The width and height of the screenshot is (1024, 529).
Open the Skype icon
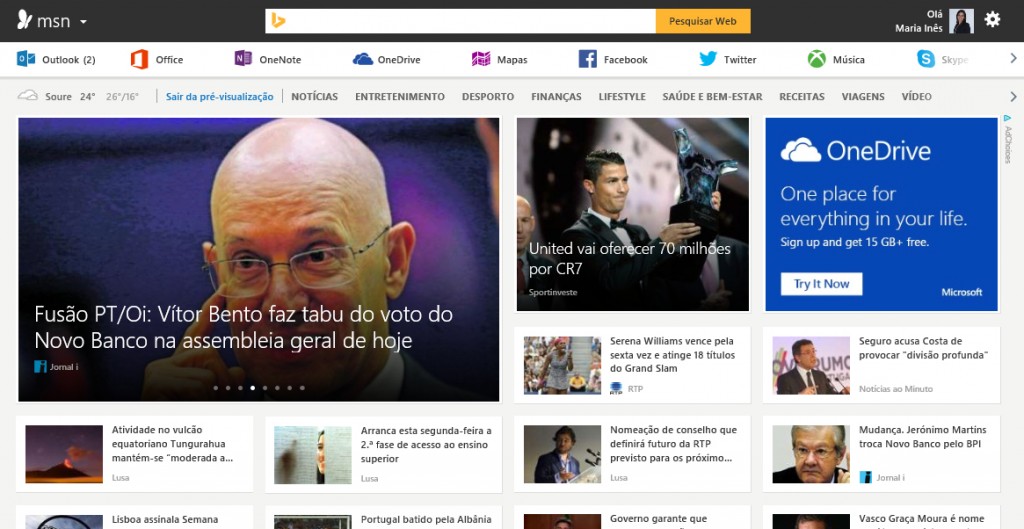(x=925, y=59)
